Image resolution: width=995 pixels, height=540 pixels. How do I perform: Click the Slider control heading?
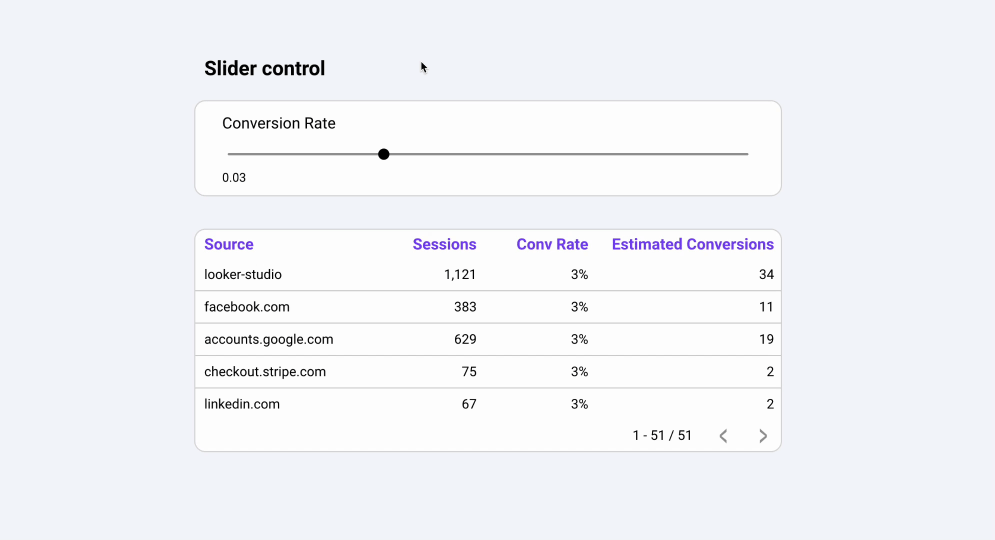[x=265, y=69]
